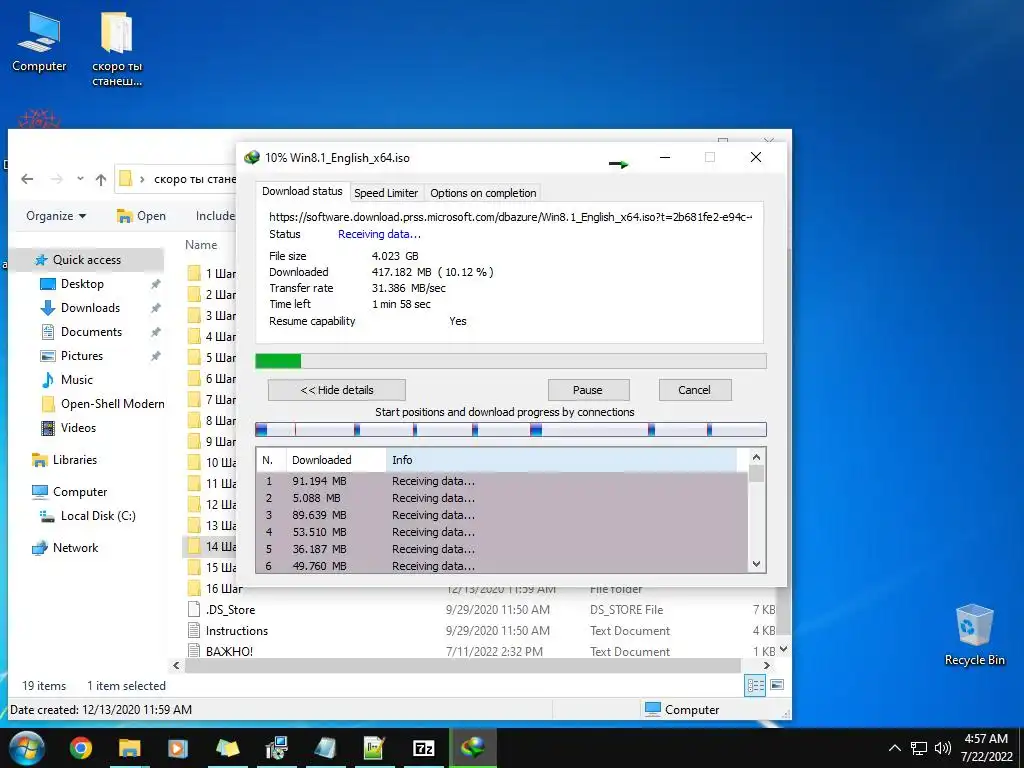
Task: Open the Organize dropdown menu
Action: pyautogui.click(x=56, y=216)
